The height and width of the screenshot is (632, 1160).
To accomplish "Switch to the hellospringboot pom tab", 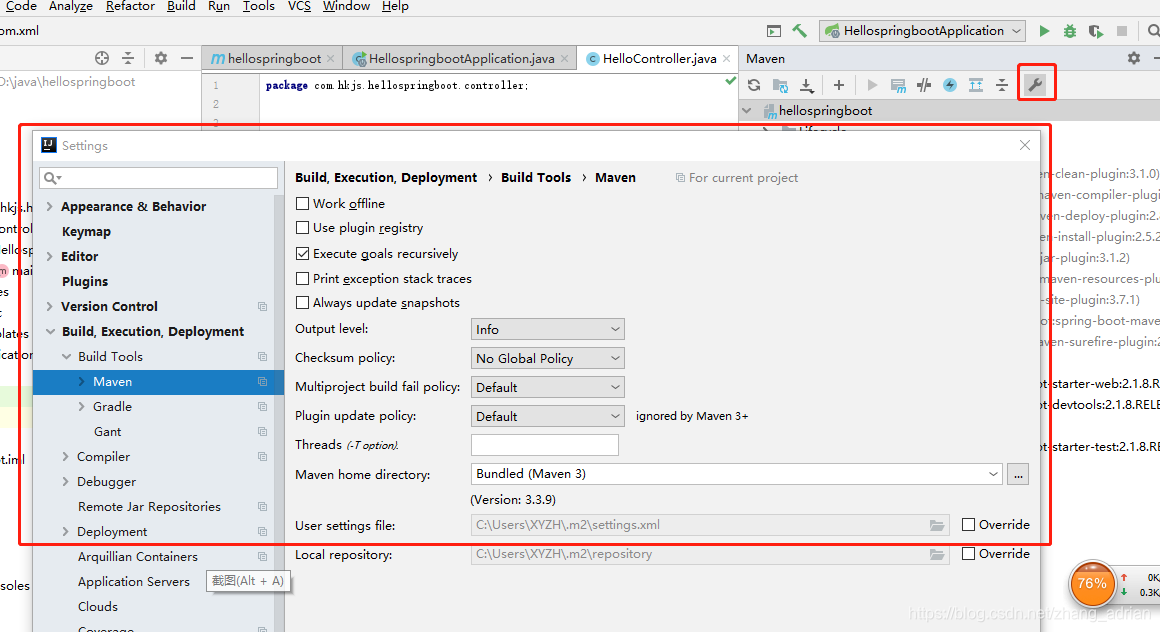I will pos(274,58).
